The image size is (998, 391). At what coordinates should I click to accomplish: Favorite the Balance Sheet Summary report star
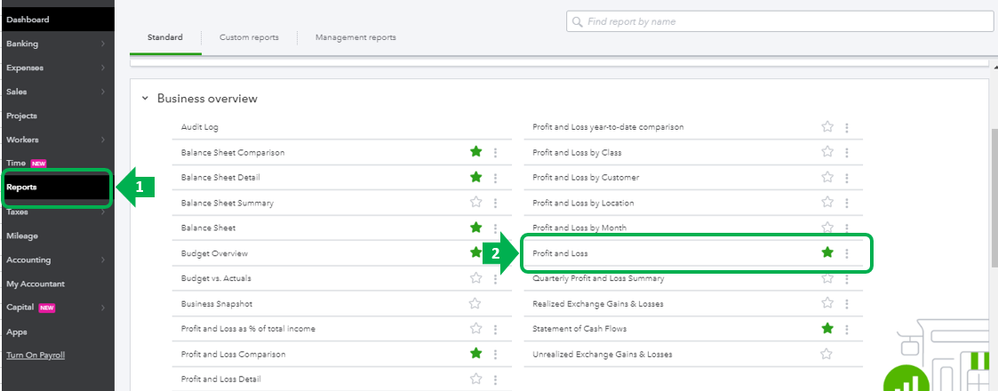point(475,202)
